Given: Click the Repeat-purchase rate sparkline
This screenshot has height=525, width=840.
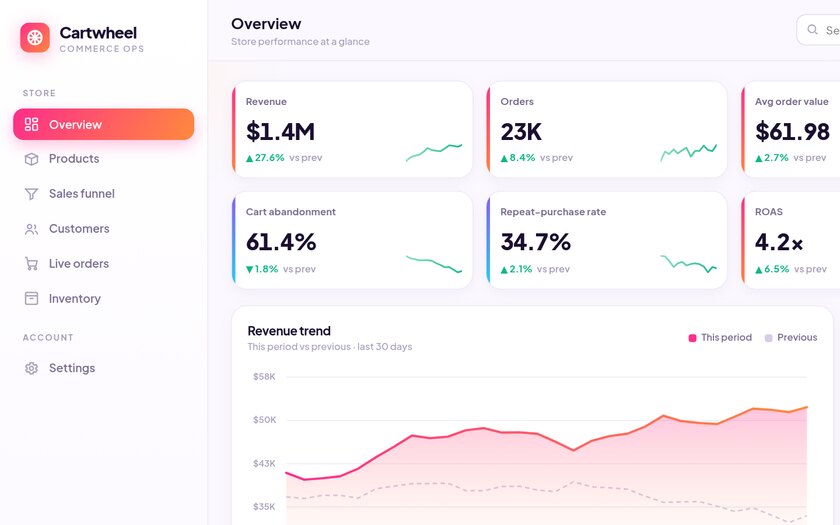Looking at the screenshot, I should tap(688, 264).
